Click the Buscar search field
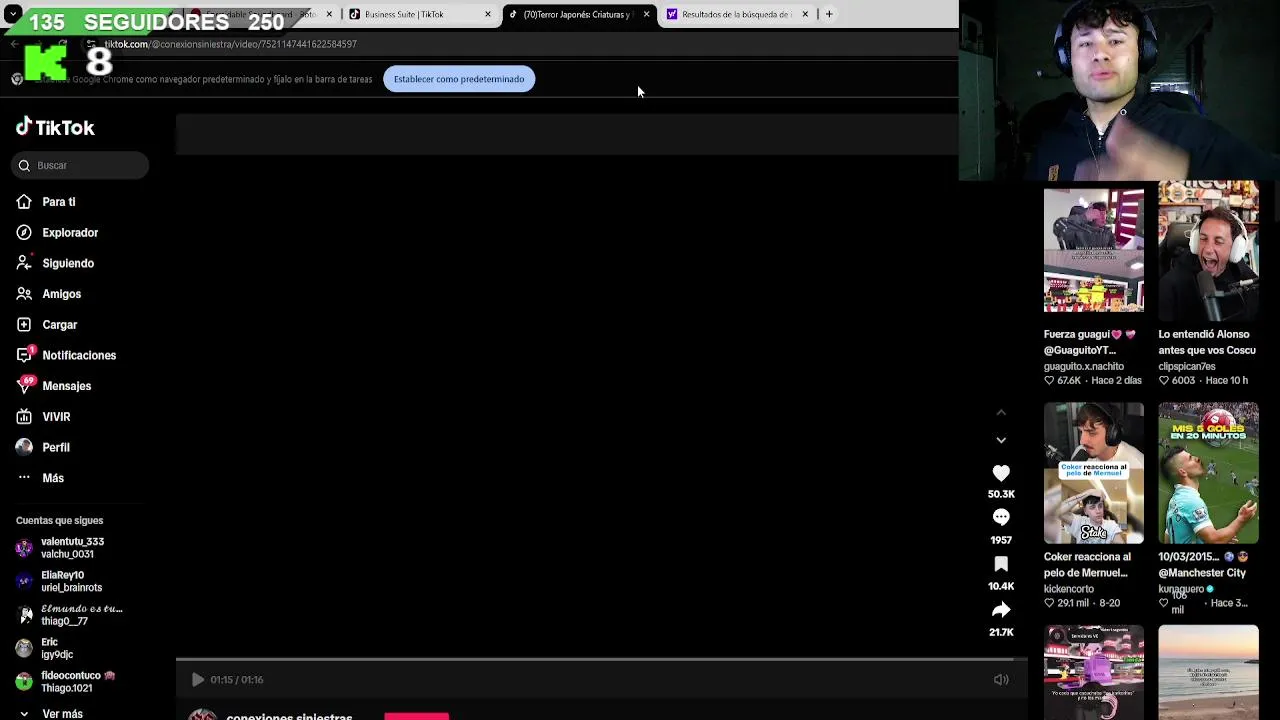 80,165
